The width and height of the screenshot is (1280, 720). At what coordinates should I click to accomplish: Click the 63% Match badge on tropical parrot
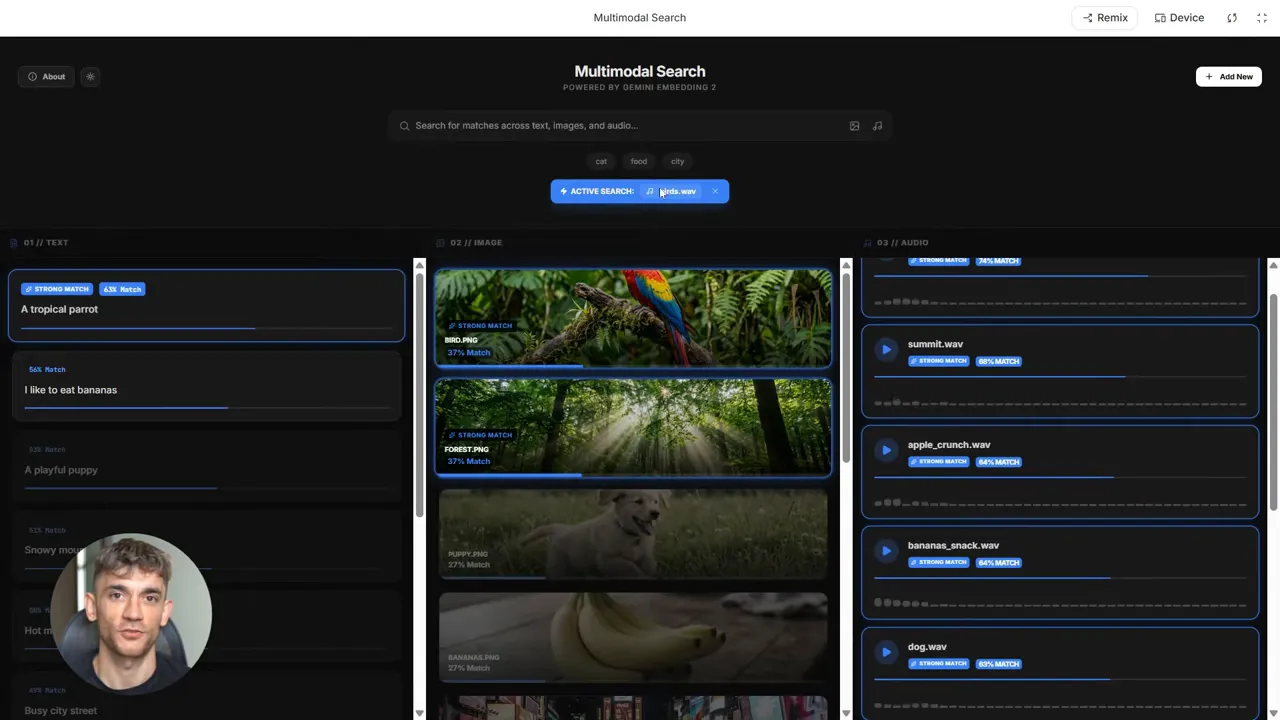pos(122,289)
